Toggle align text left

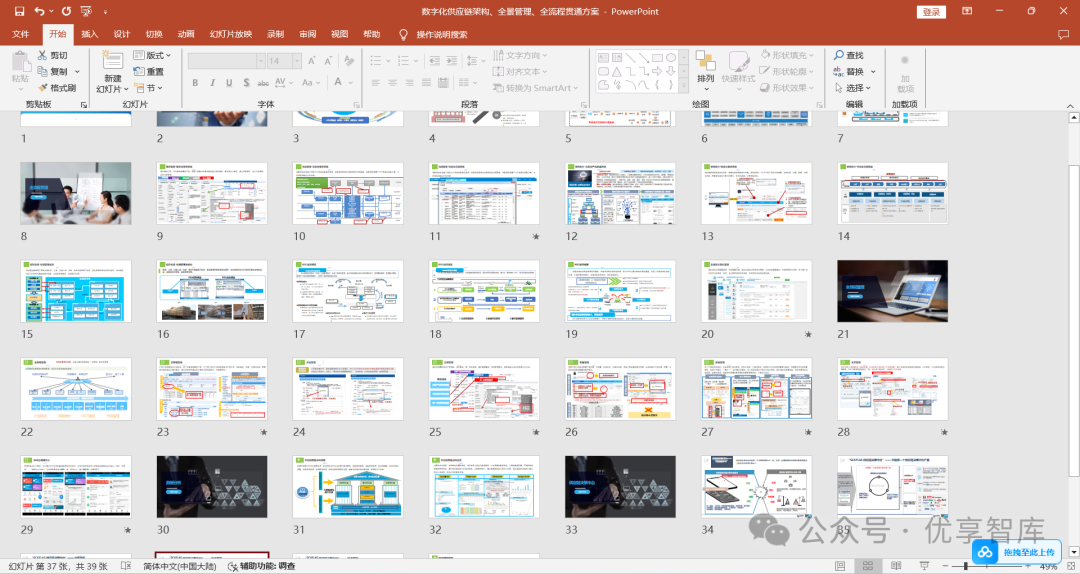pos(375,83)
